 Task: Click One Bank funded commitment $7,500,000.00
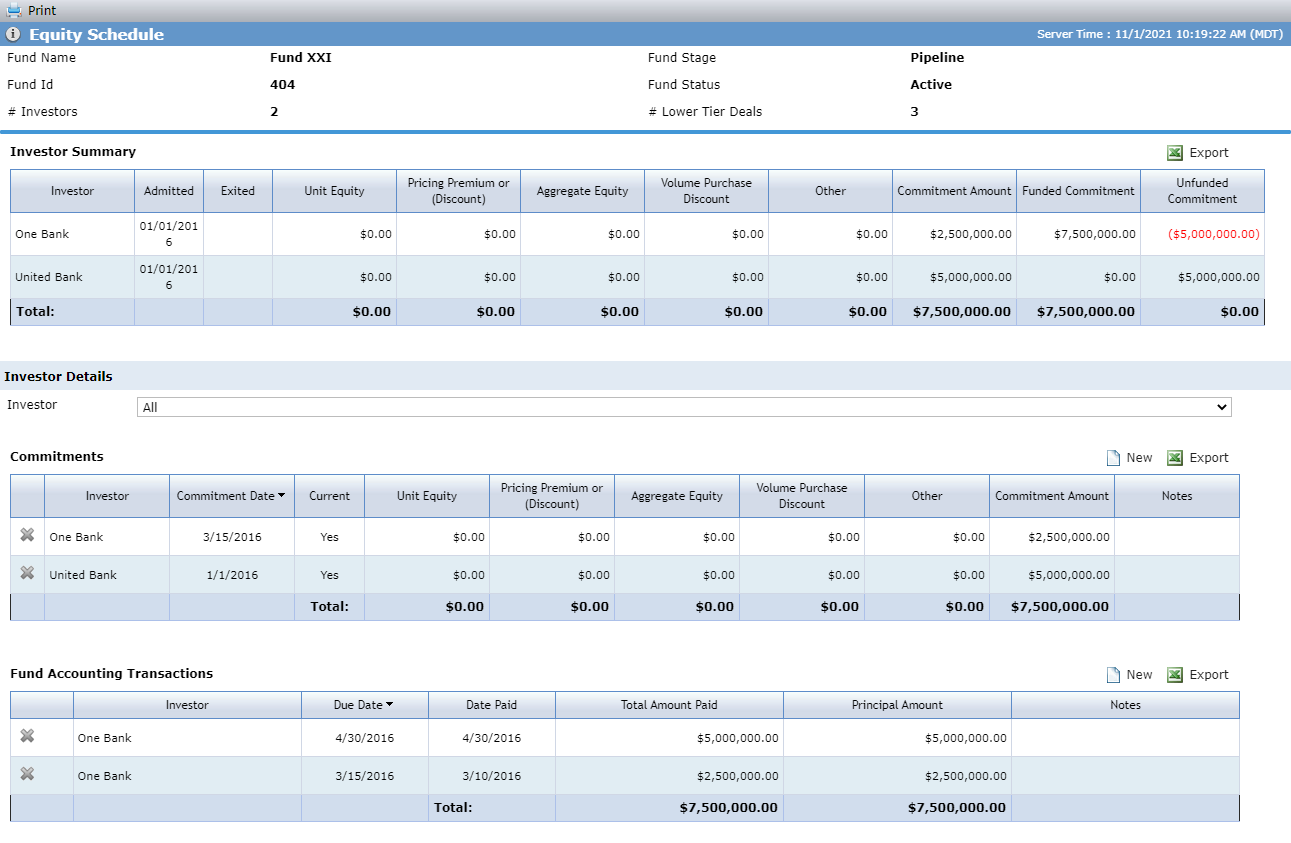[x=1095, y=234]
